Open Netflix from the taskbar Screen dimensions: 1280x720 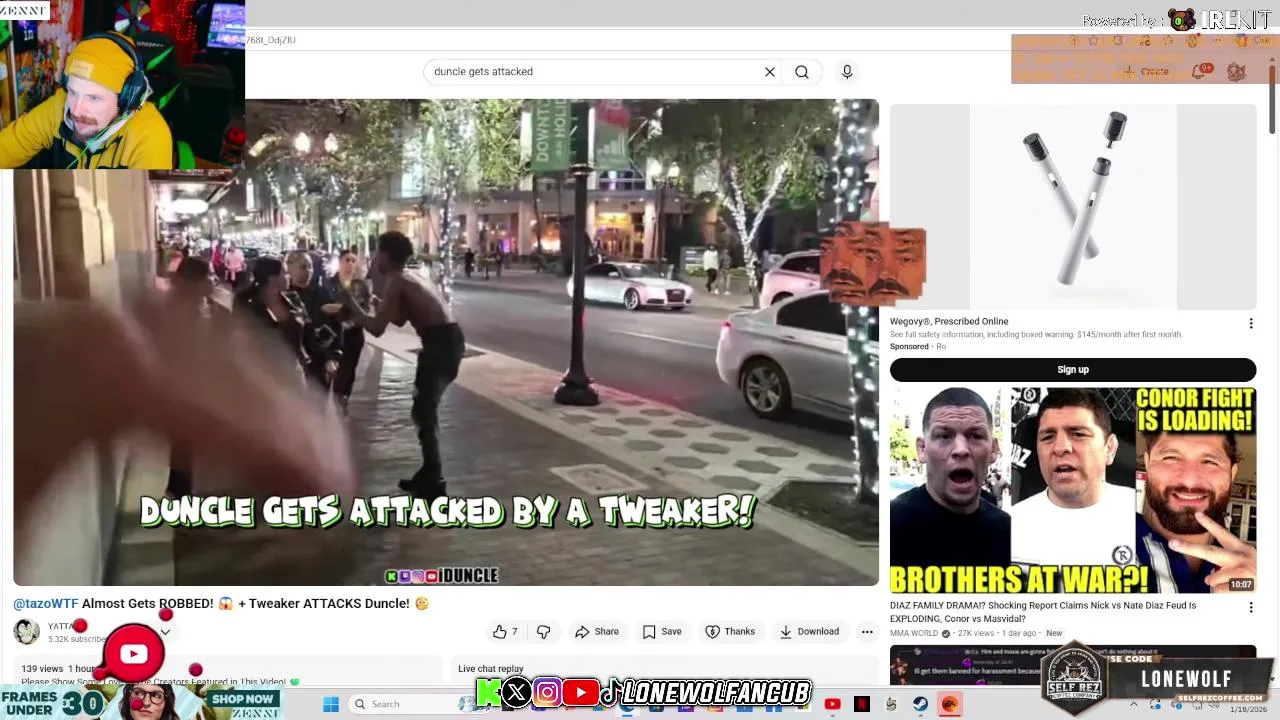pyautogui.click(x=862, y=704)
